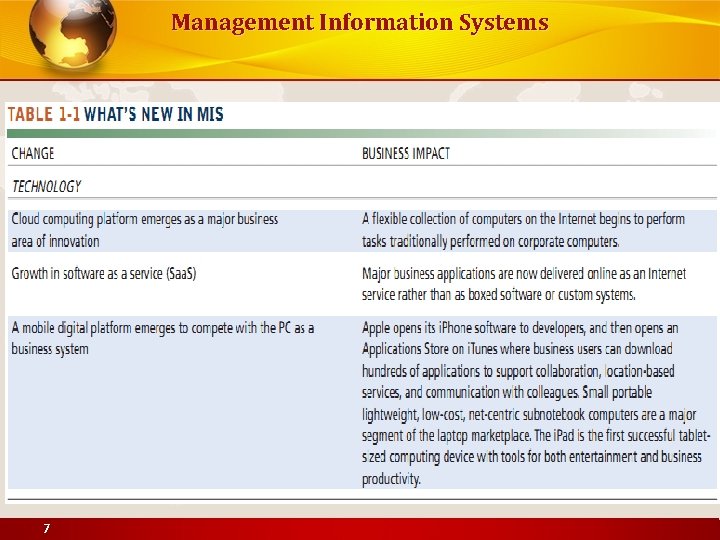Select the 'TABLE 1-1 WHAT'S NEW IN MIS' heading
Image resolution: width=720 pixels, height=540 pixels.
pyautogui.click(x=115, y=114)
